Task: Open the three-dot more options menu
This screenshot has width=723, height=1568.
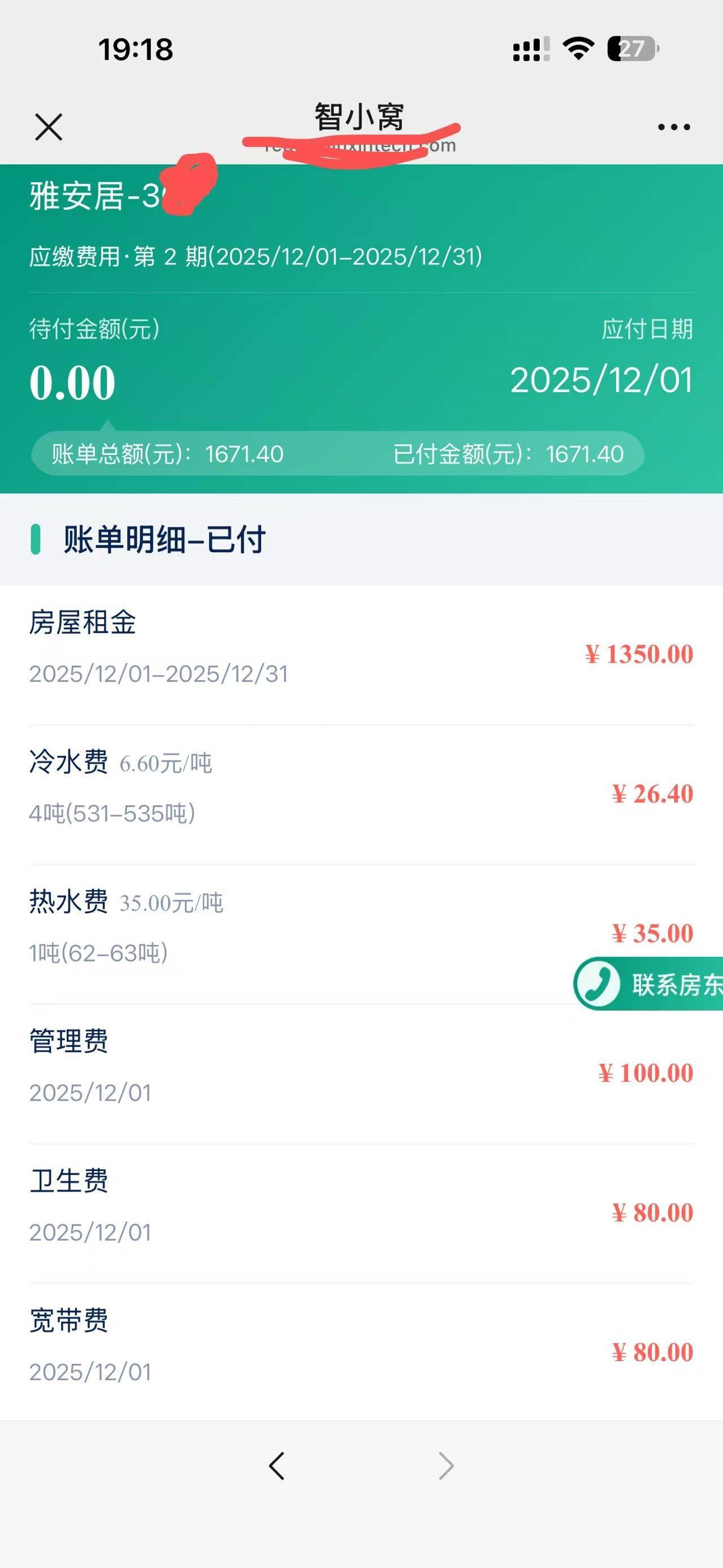Action: [x=674, y=127]
